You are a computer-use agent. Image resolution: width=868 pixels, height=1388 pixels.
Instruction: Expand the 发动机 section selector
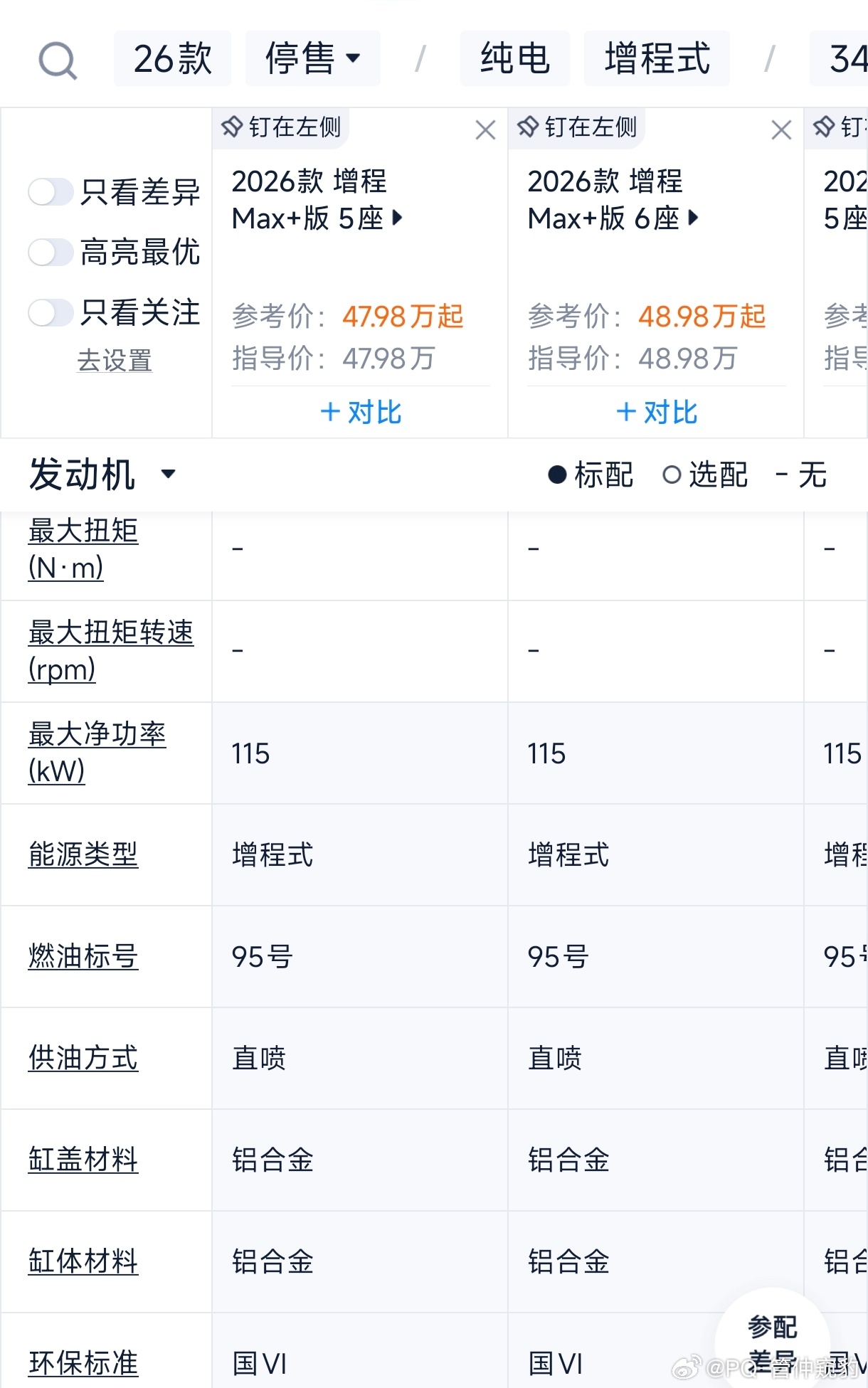[102, 475]
